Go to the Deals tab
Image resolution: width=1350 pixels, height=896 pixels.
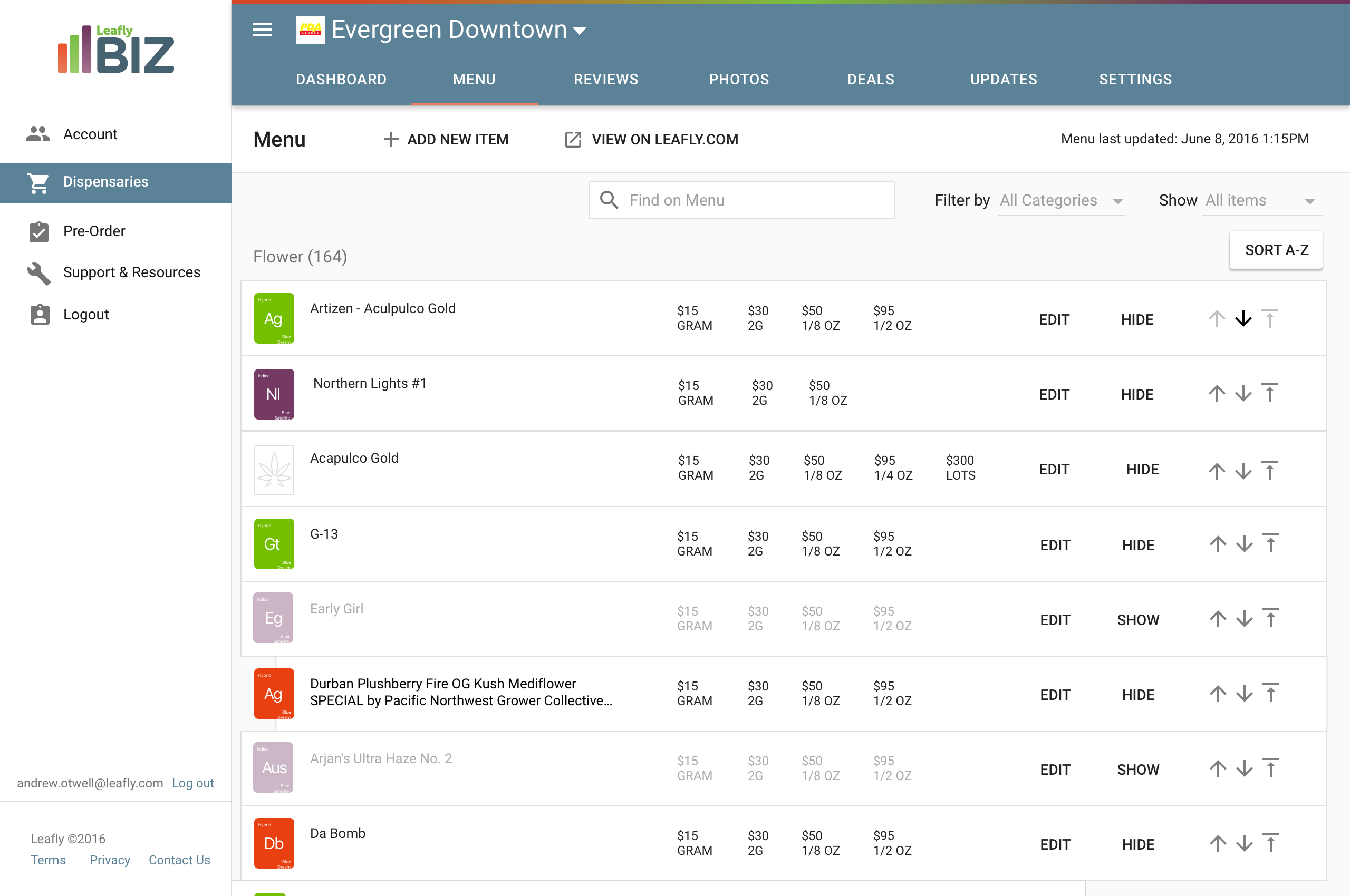pos(870,80)
